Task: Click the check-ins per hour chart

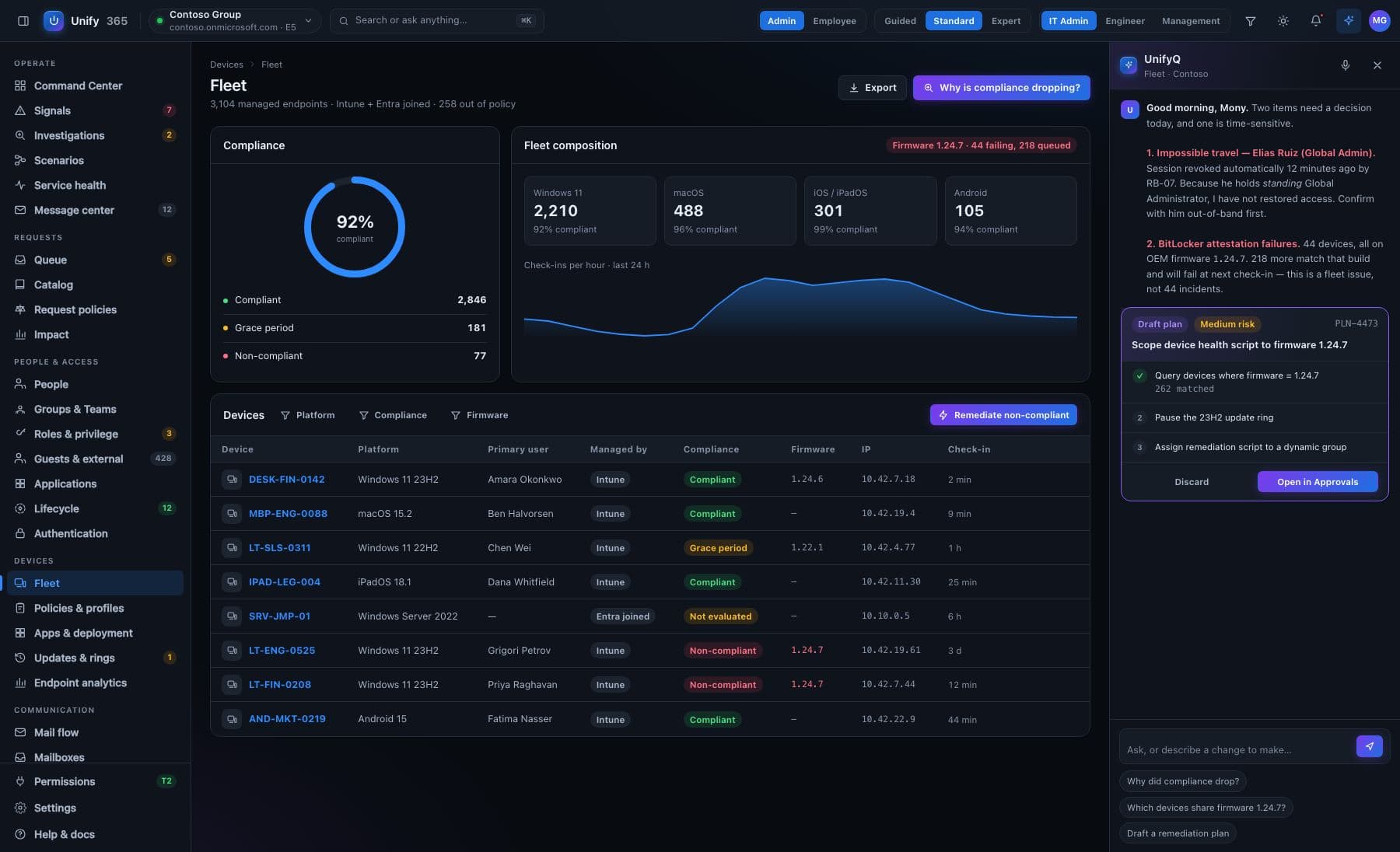Action: click(x=800, y=306)
